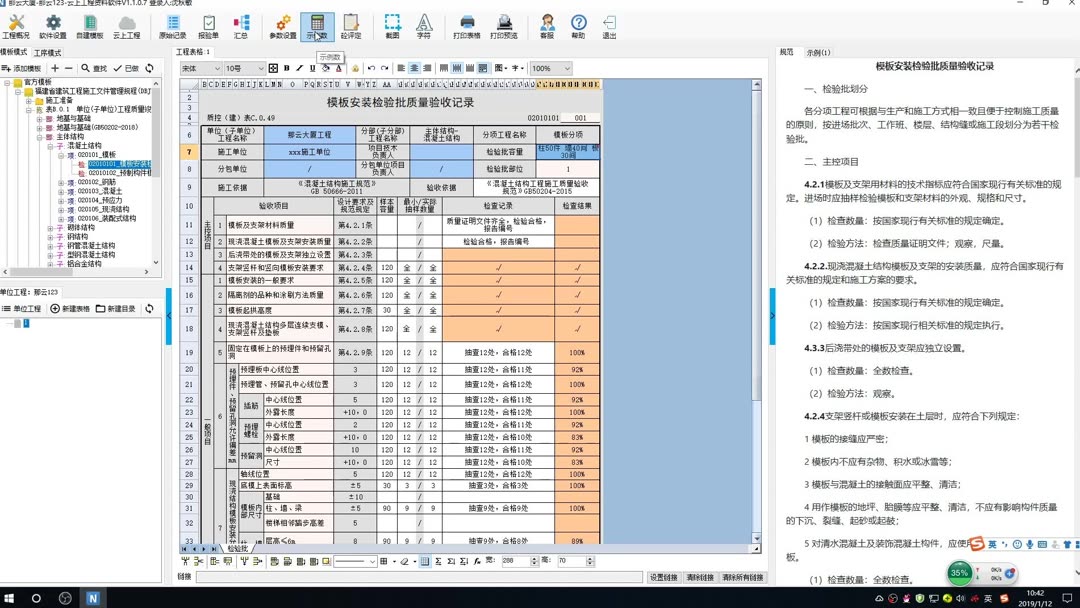Open the 打印预览 (print preview) tool
This screenshot has height=608, width=1080.
point(503,26)
